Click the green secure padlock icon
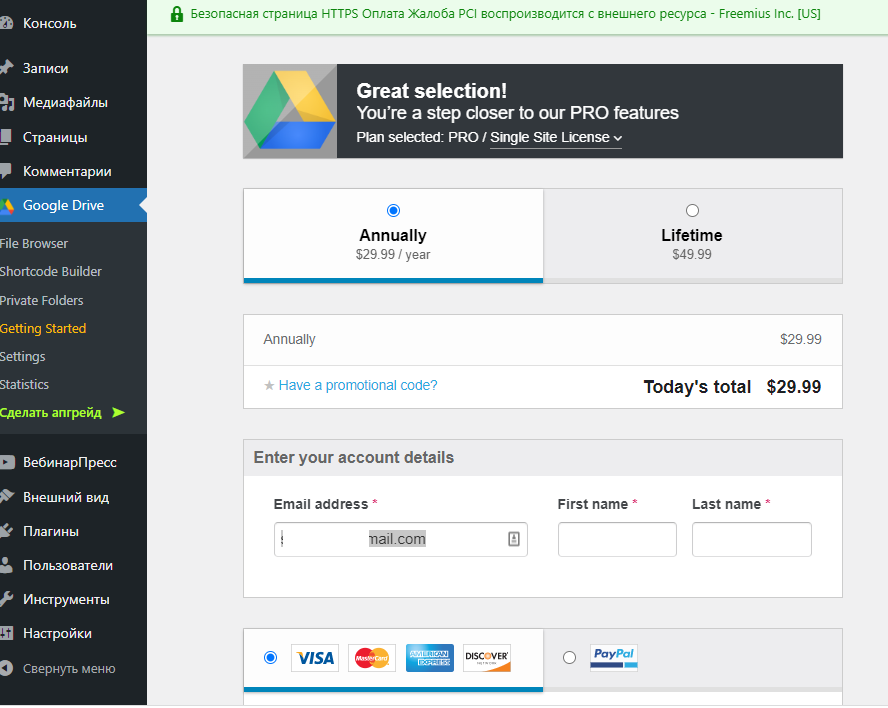Image resolution: width=888 pixels, height=708 pixels. click(x=177, y=14)
